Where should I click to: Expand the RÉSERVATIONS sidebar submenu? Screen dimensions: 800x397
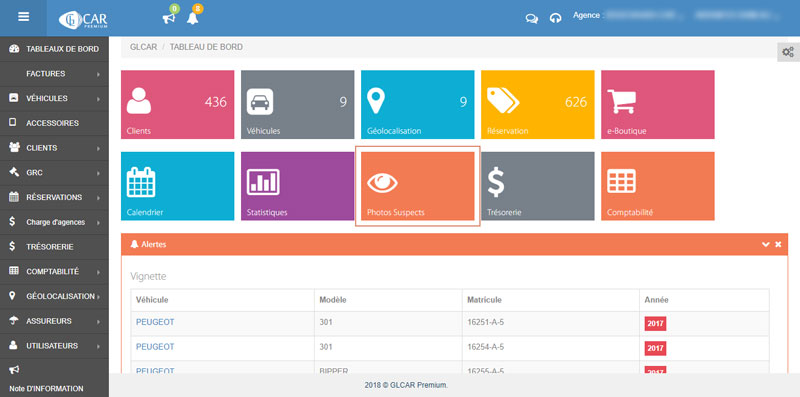[54, 197]
